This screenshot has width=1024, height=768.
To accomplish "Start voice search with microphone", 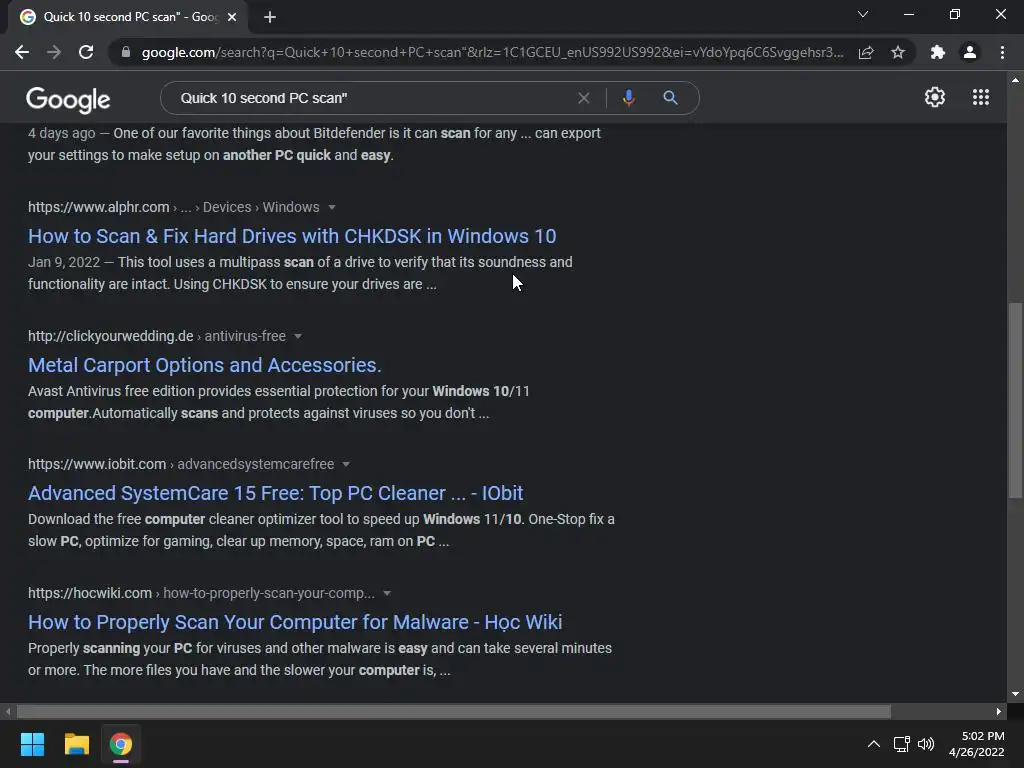I will click(628, 98).
